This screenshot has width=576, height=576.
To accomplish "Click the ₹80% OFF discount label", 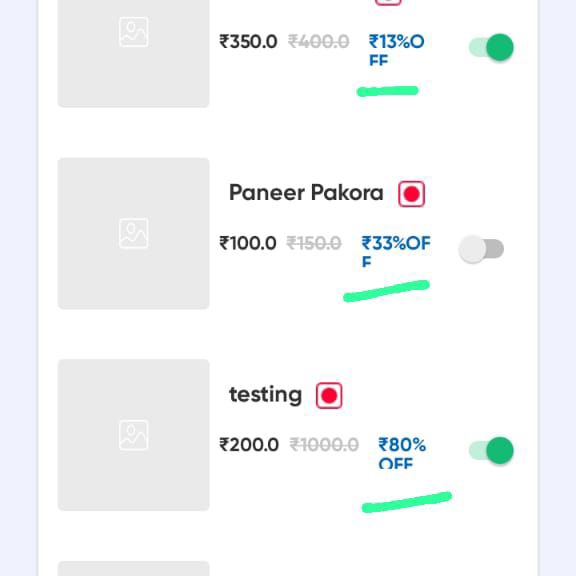I will 402,453.
